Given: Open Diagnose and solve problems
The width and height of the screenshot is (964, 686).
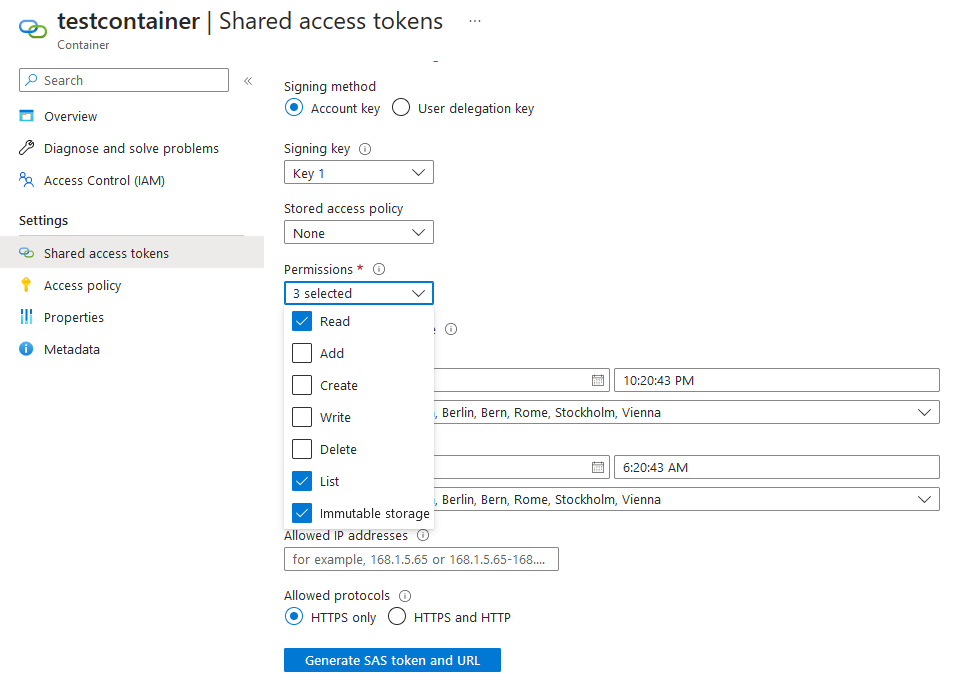Looking at the screenshot, I should pos(131,148).
